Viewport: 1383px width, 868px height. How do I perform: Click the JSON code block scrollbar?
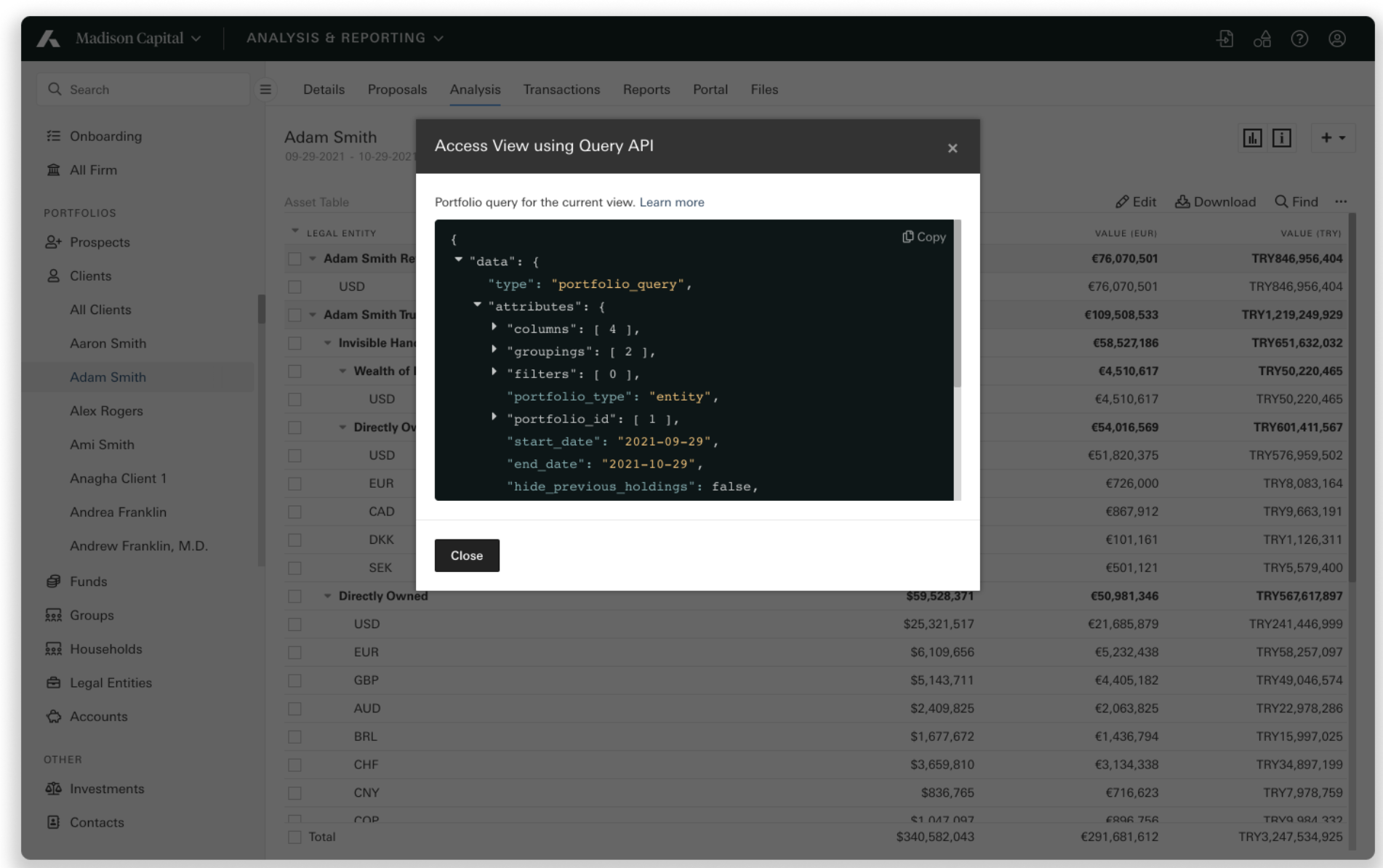click(x=958, y=304)
